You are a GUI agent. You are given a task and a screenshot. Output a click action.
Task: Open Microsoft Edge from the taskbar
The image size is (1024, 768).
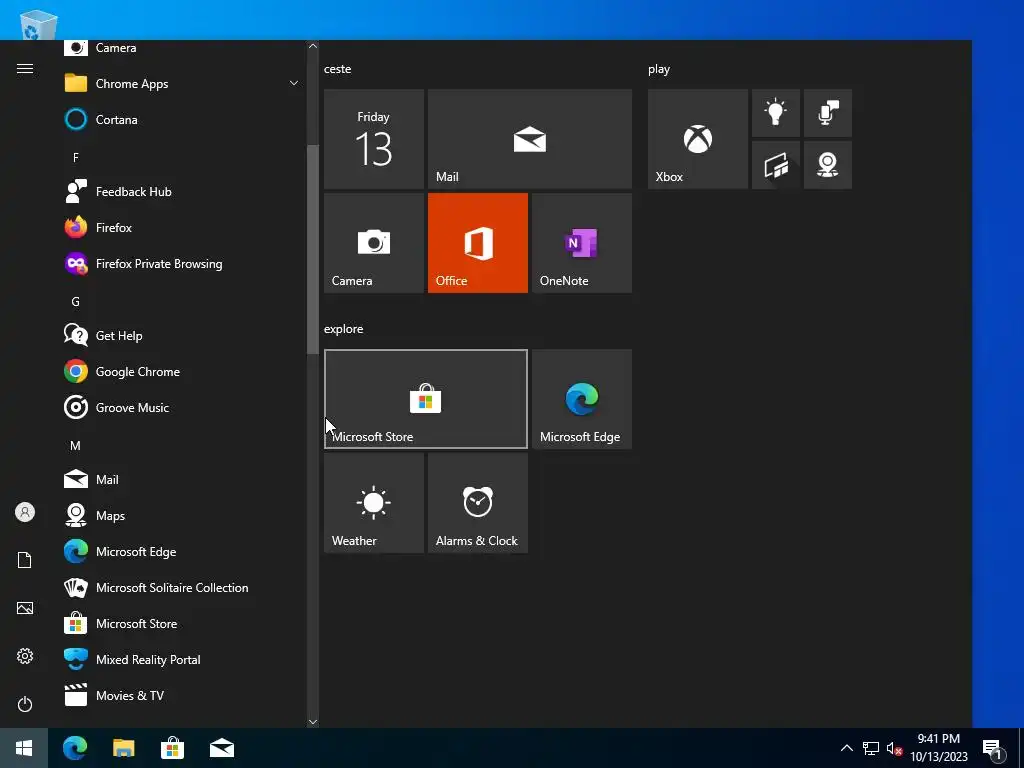click(x=74, y=748)
